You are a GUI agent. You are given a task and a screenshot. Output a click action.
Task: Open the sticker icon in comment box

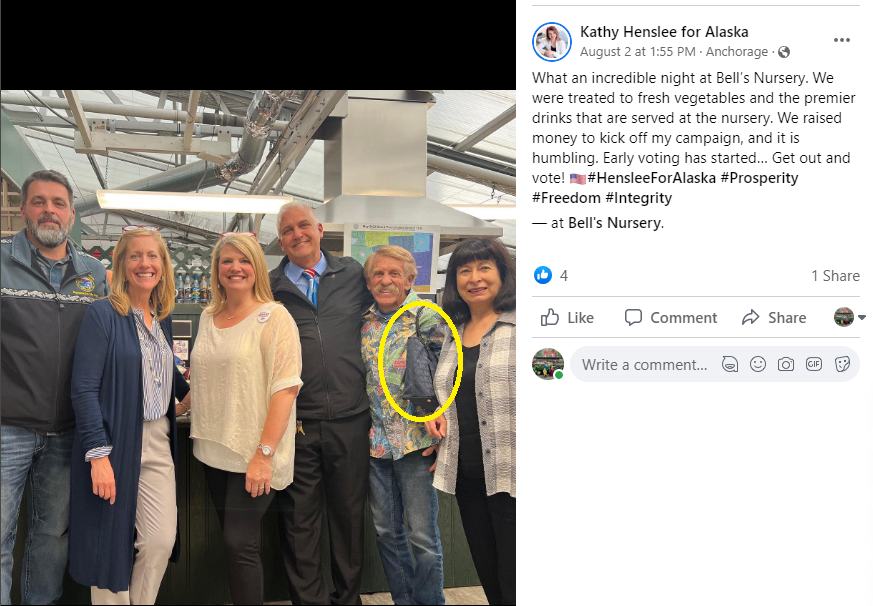[842, 364]
